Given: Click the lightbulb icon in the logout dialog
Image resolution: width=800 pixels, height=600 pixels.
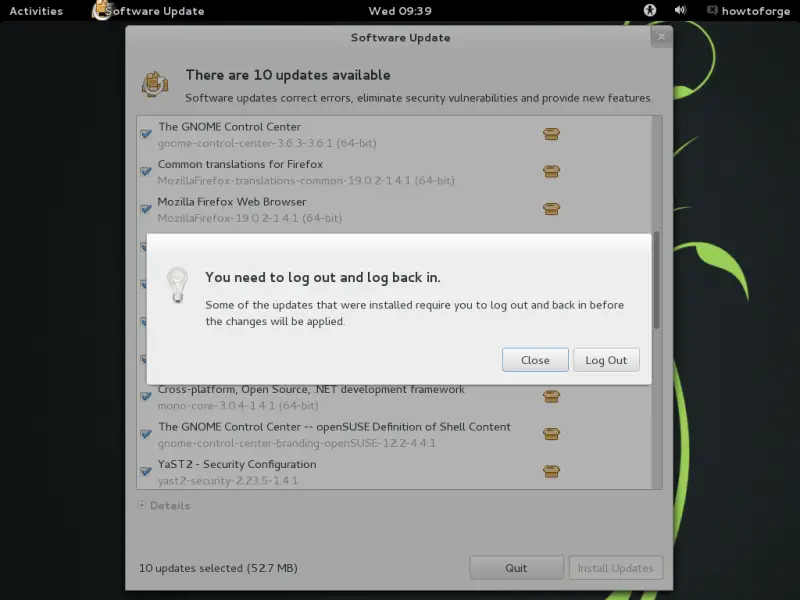Looking at the screenshot, I should tap(178, 285).
